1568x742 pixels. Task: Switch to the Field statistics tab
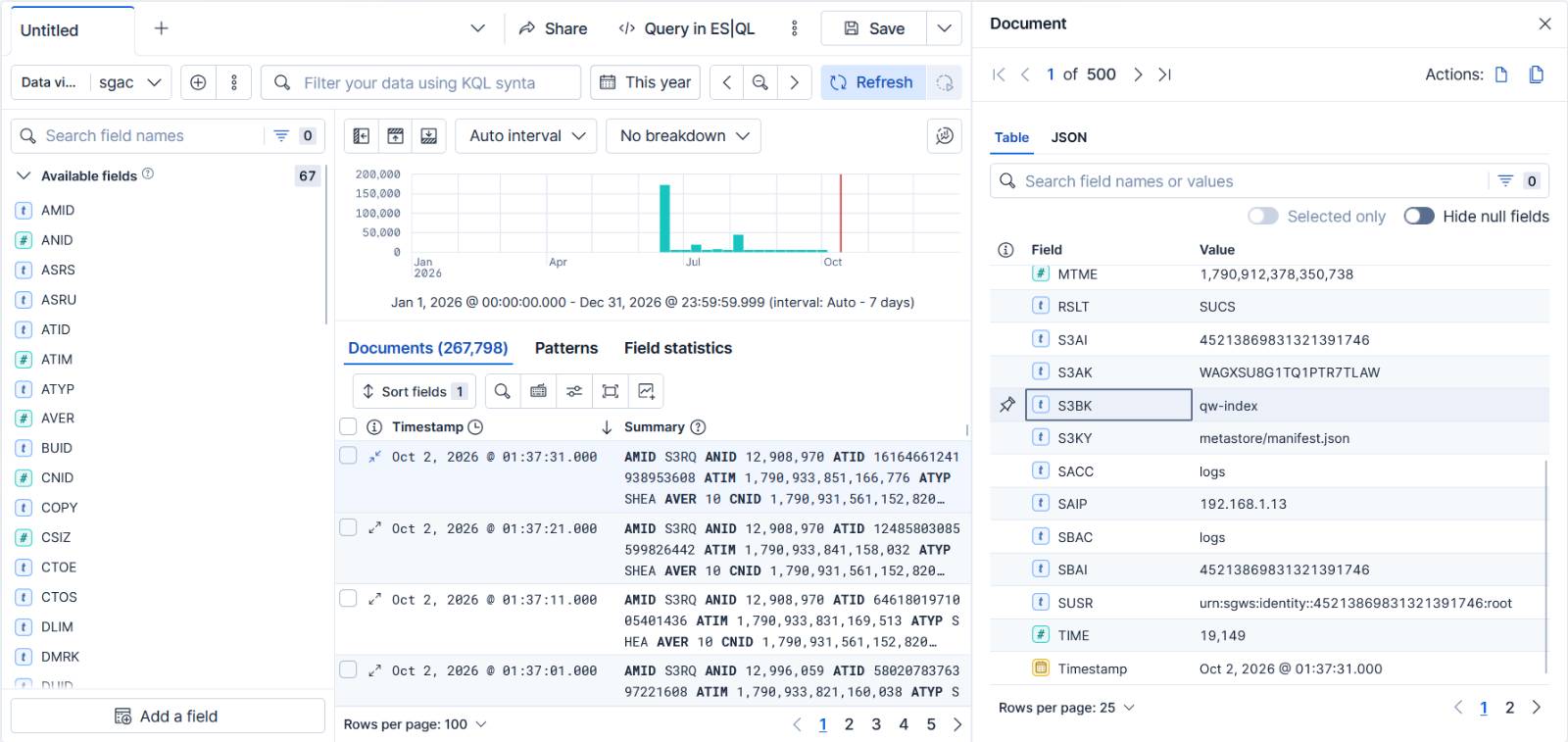(x=678, y=348)
